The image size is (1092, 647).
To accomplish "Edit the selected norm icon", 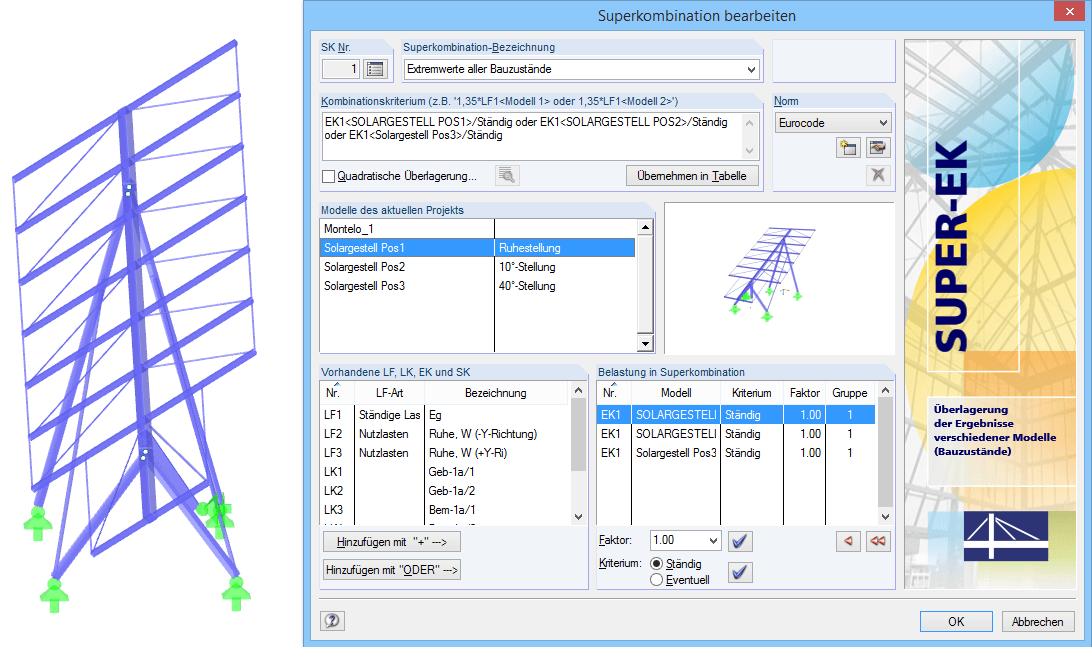I will pyautogui.click(x=878, y=148).
